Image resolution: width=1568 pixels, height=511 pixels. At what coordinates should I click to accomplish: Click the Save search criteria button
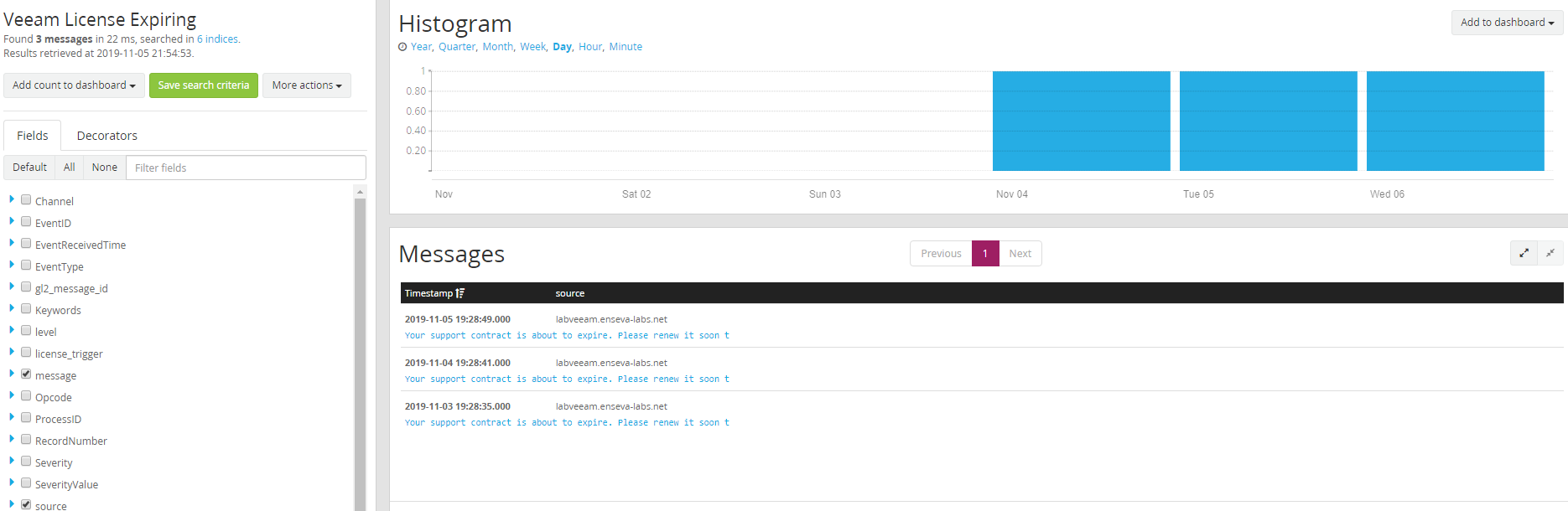(x=204, y=85)
